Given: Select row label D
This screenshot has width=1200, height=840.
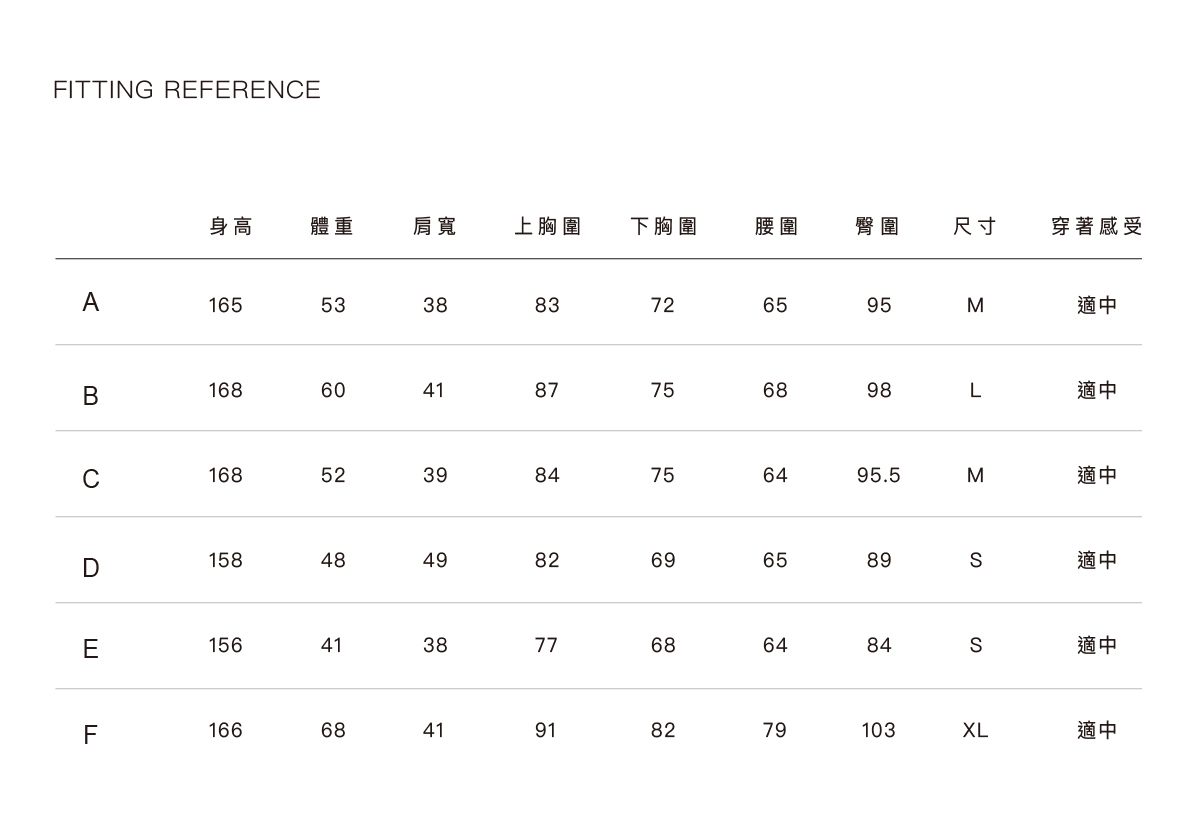Looking at the screenshot, I should click(91, 568).
